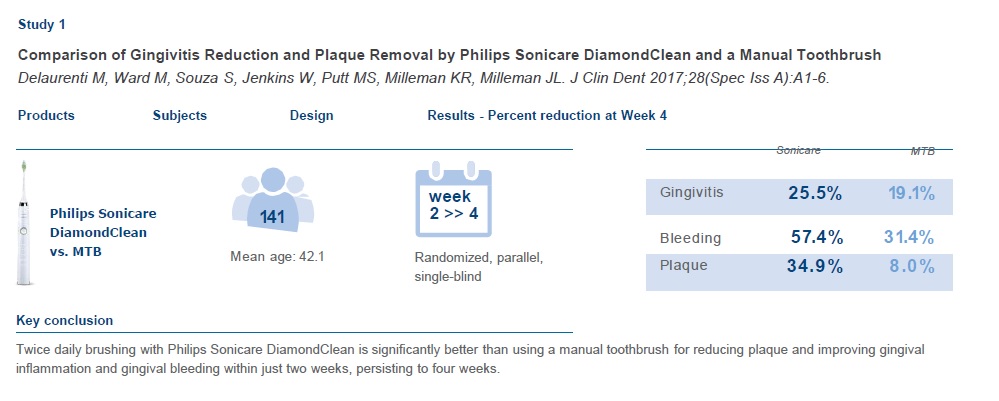Click the Philips Sonicare DiamondClean vs. MTB label

[x=103, y=232]
